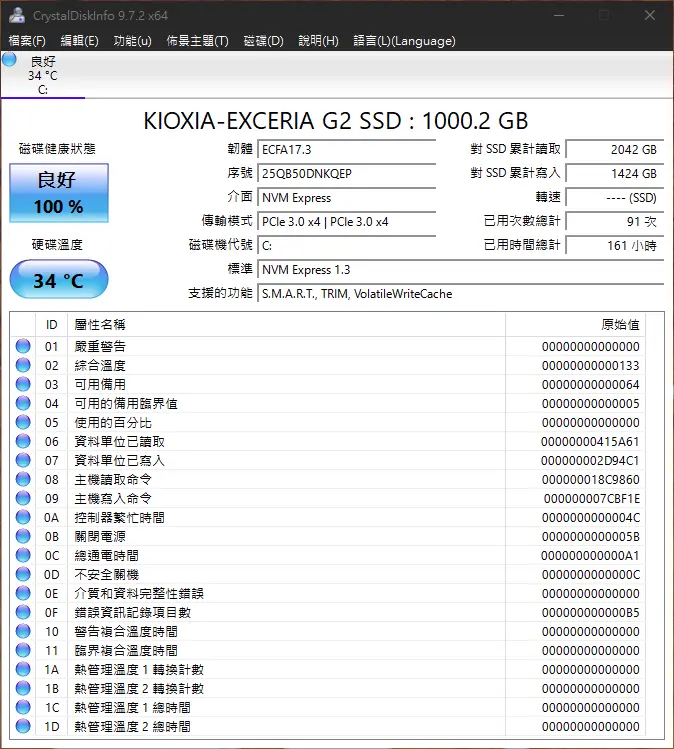Click the 原始值 column header
The image size is (674, 749).
point(620,324)
